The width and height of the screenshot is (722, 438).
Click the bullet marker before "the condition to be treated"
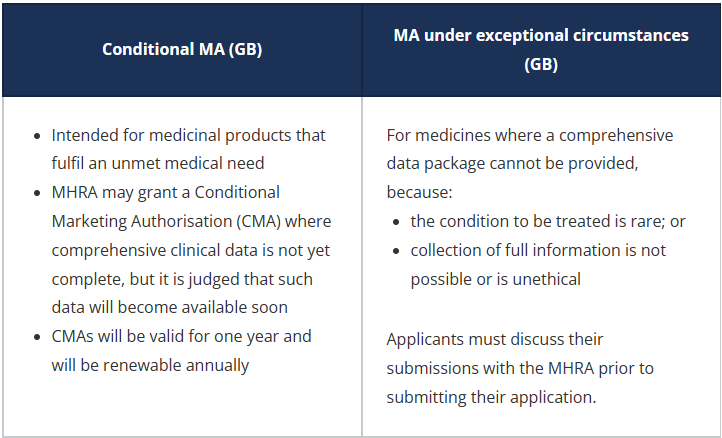click(x=396, y=221)
